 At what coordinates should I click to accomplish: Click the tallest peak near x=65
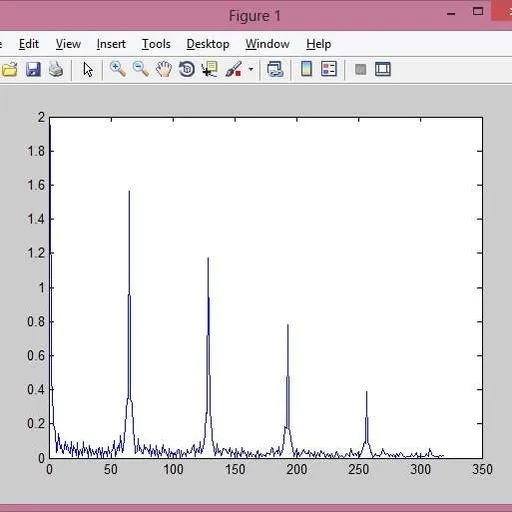129,191
